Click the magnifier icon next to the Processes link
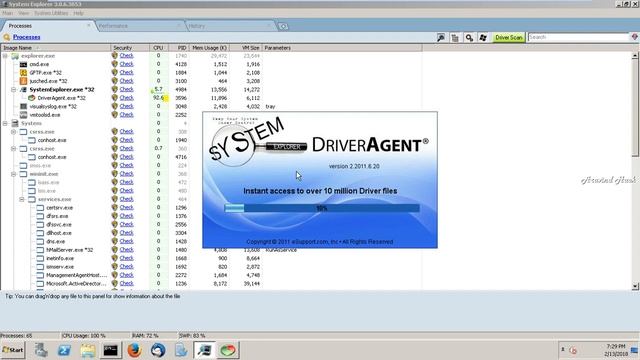640x360 pixels. 7,37
